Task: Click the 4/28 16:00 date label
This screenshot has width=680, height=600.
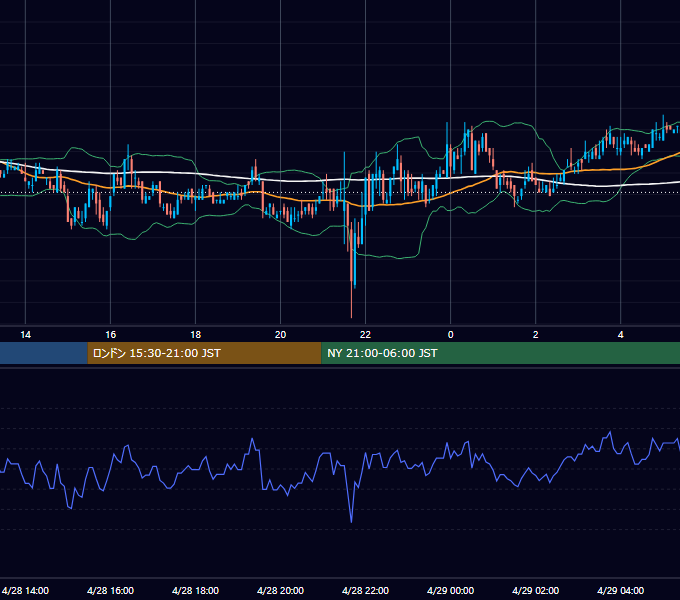Action: [x=110, y=590]
